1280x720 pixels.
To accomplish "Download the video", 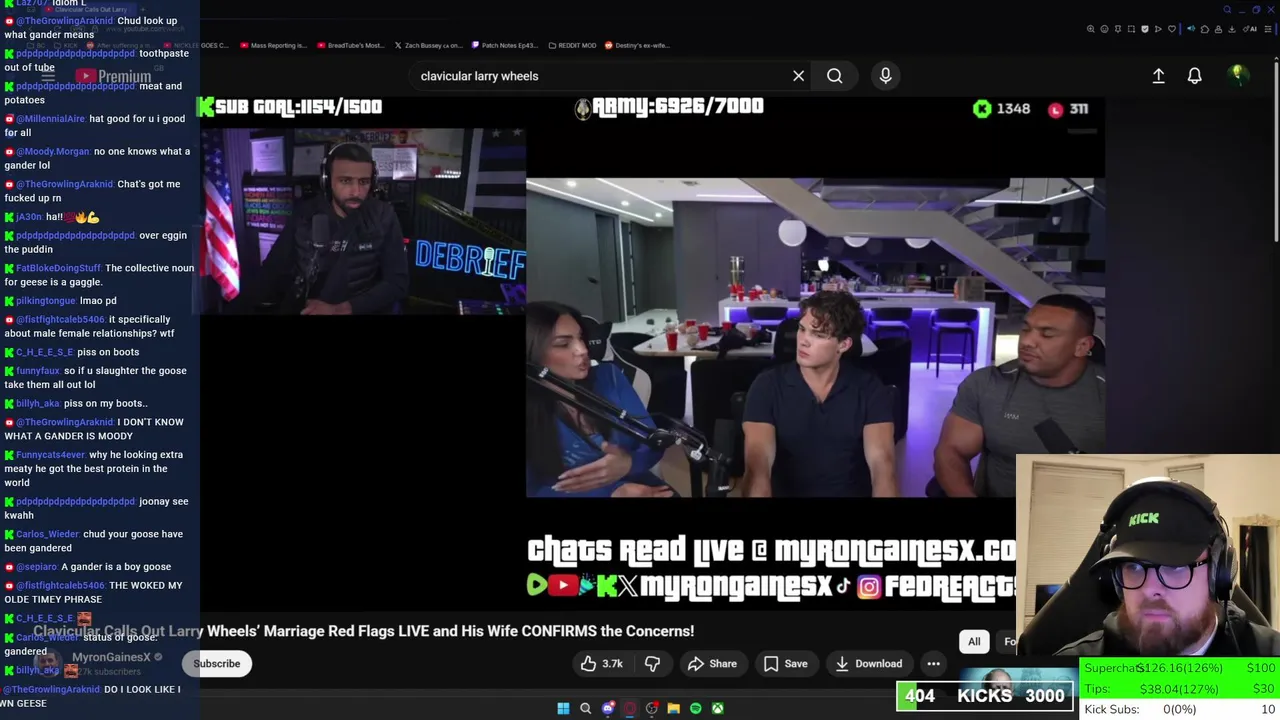I will pyautogui.click(x=869, y=664).
